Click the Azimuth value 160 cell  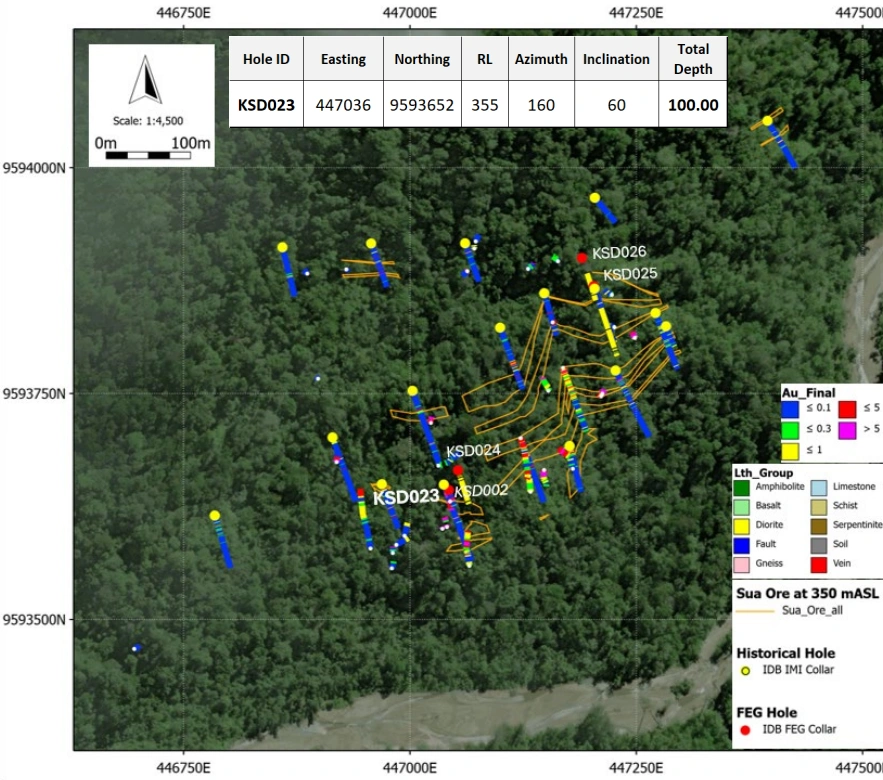point(541,105)
